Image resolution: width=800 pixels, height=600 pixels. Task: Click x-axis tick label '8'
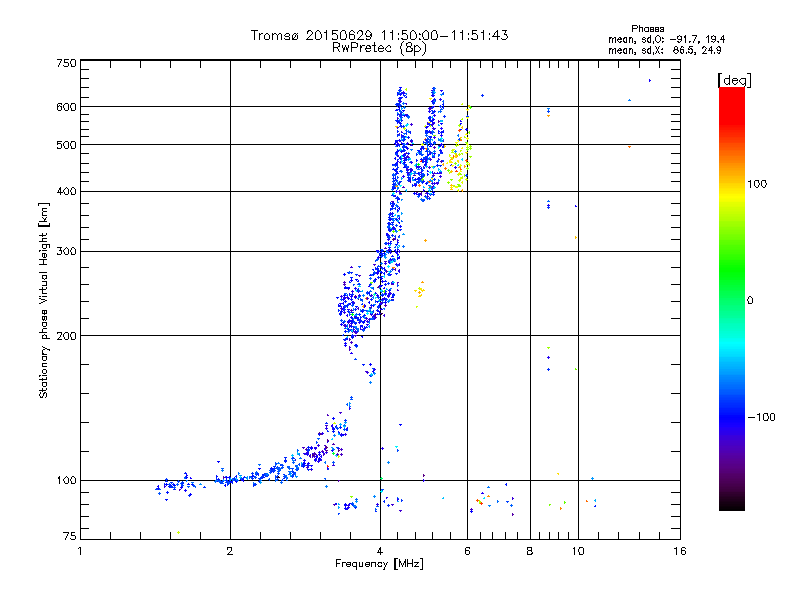coord(530,551)
